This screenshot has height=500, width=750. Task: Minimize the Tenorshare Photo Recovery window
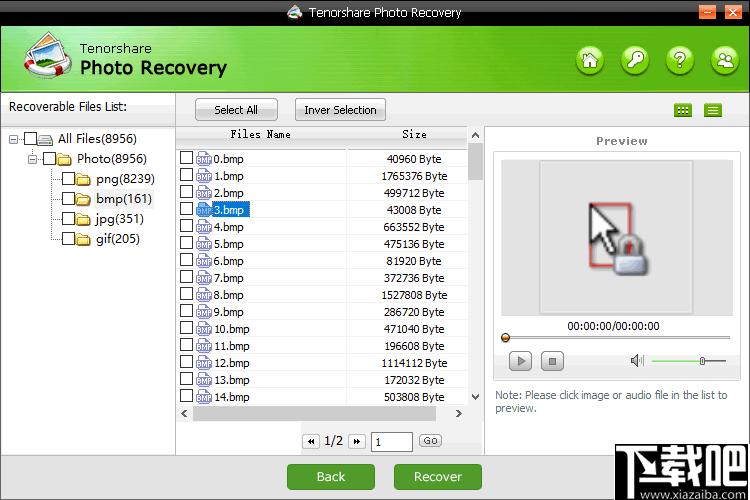coord(707,11)
